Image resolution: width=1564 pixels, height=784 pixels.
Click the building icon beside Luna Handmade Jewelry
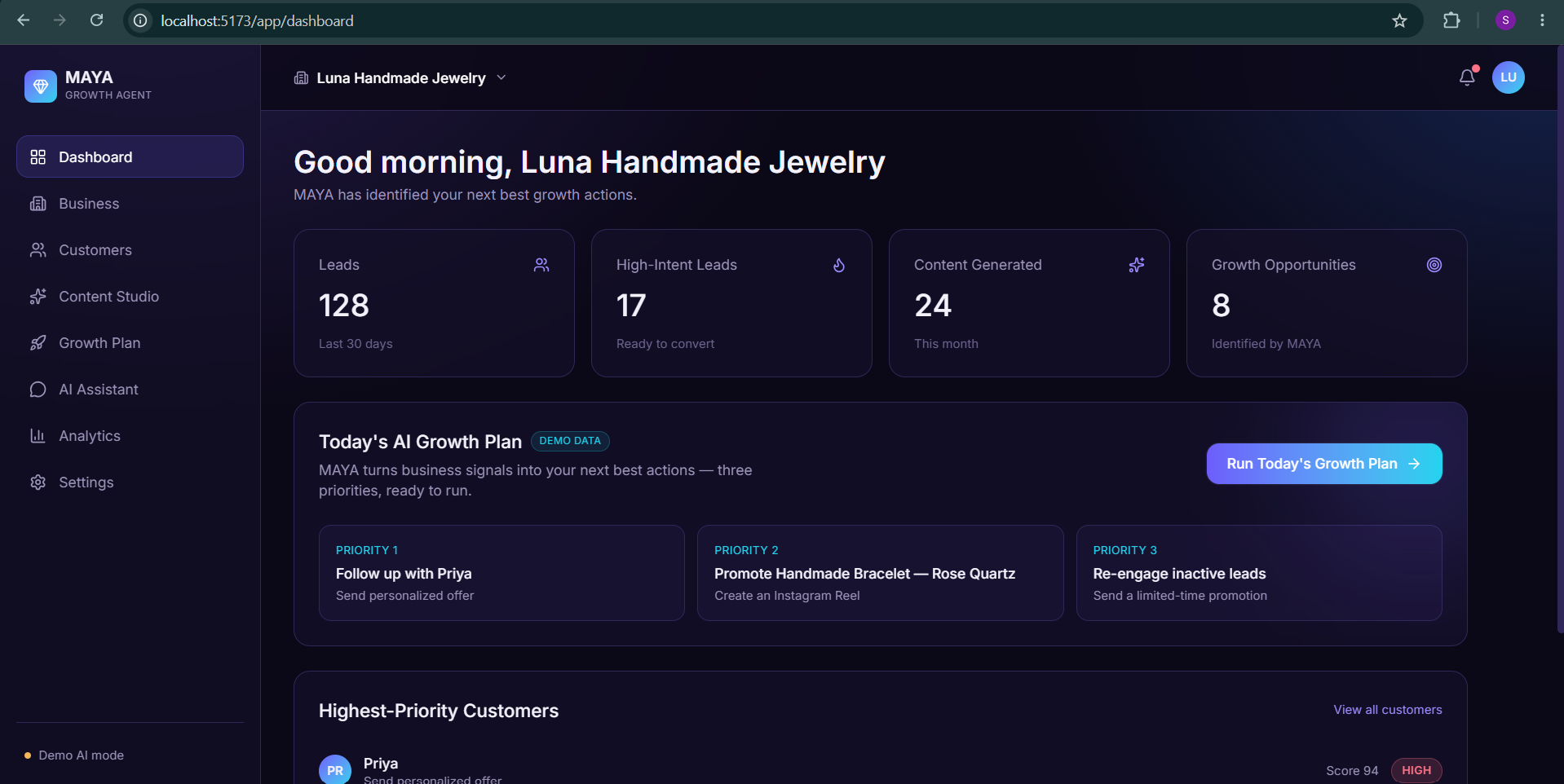pos(301,78)
